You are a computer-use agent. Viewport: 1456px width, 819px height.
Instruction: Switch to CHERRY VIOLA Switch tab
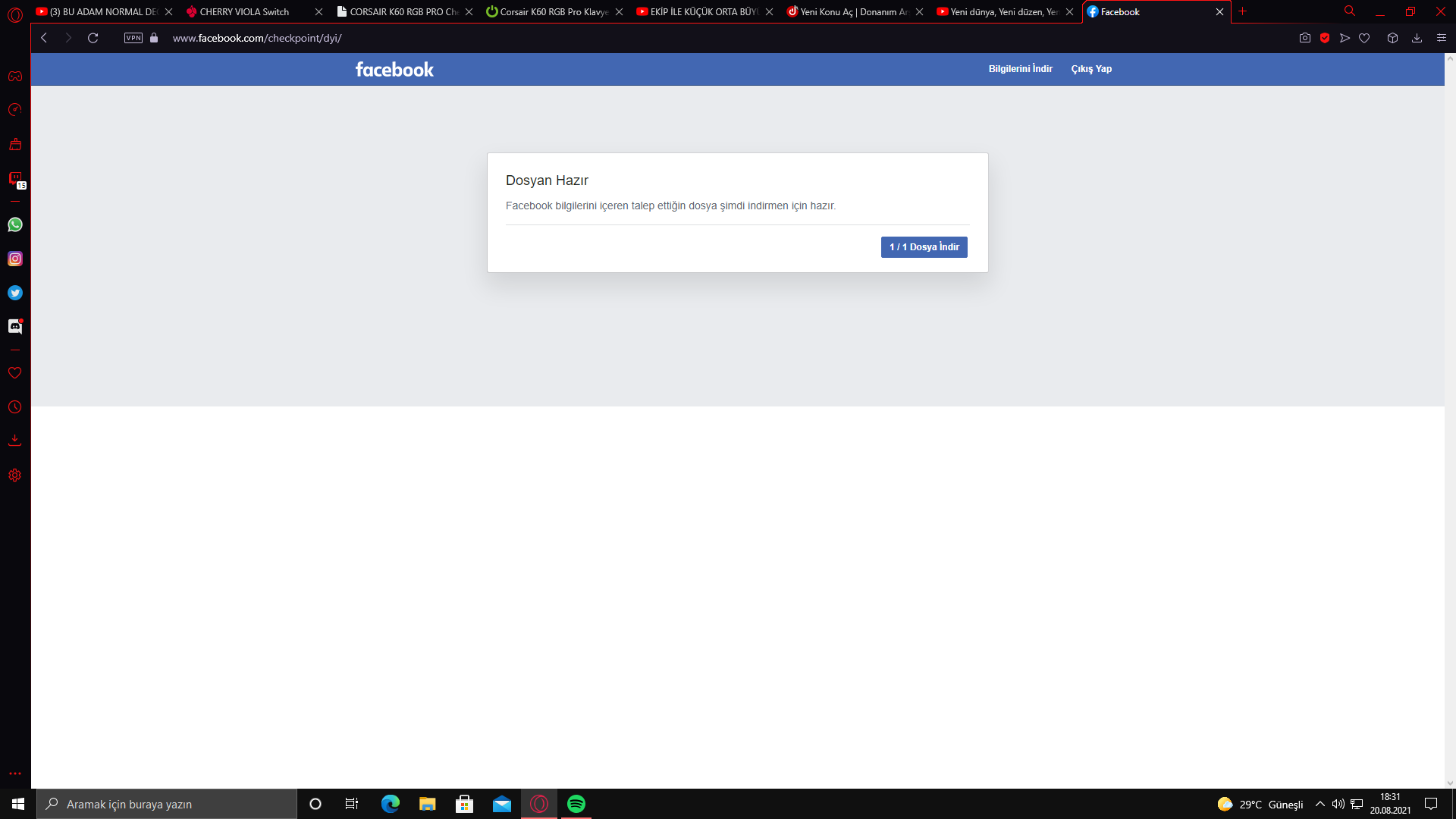tap(244, 11)
